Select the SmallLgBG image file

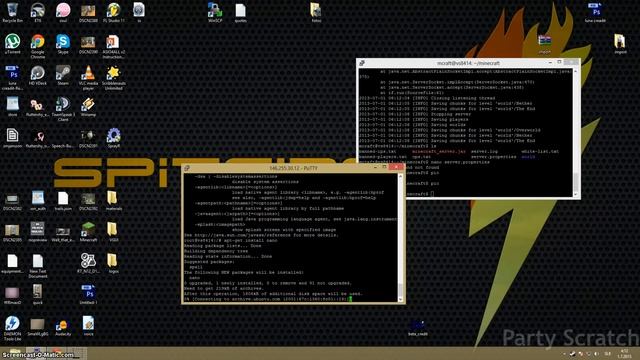[38, 327]
